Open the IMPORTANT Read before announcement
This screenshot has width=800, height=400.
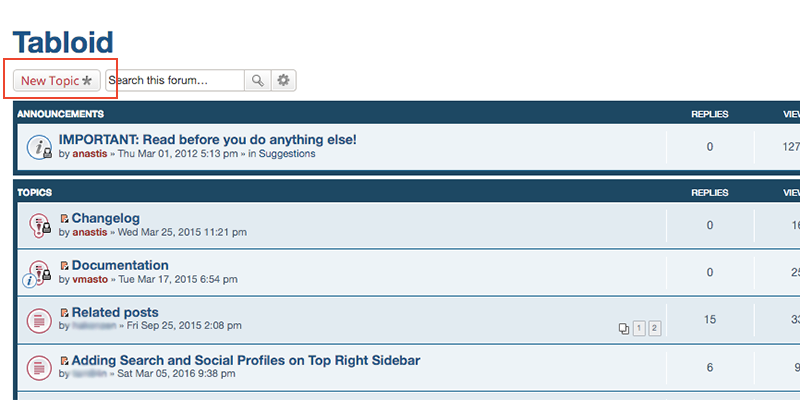tap(208, 140)
